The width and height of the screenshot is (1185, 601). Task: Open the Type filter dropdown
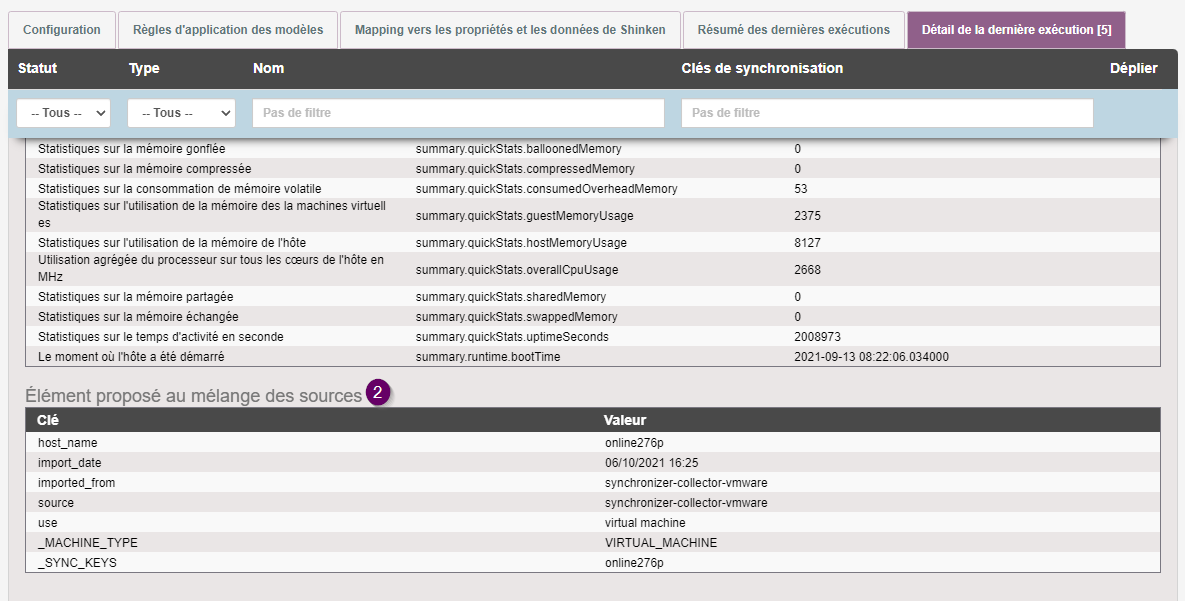click(181, 113)
